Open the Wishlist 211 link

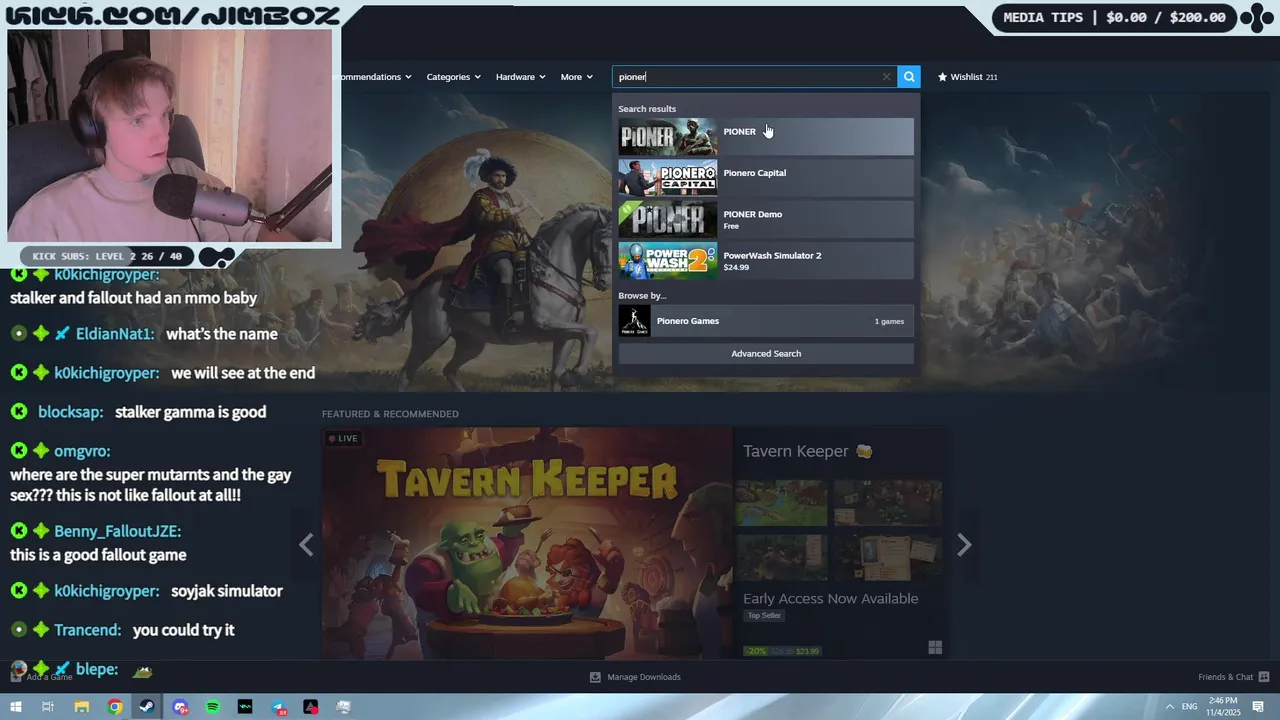(967, 77)
